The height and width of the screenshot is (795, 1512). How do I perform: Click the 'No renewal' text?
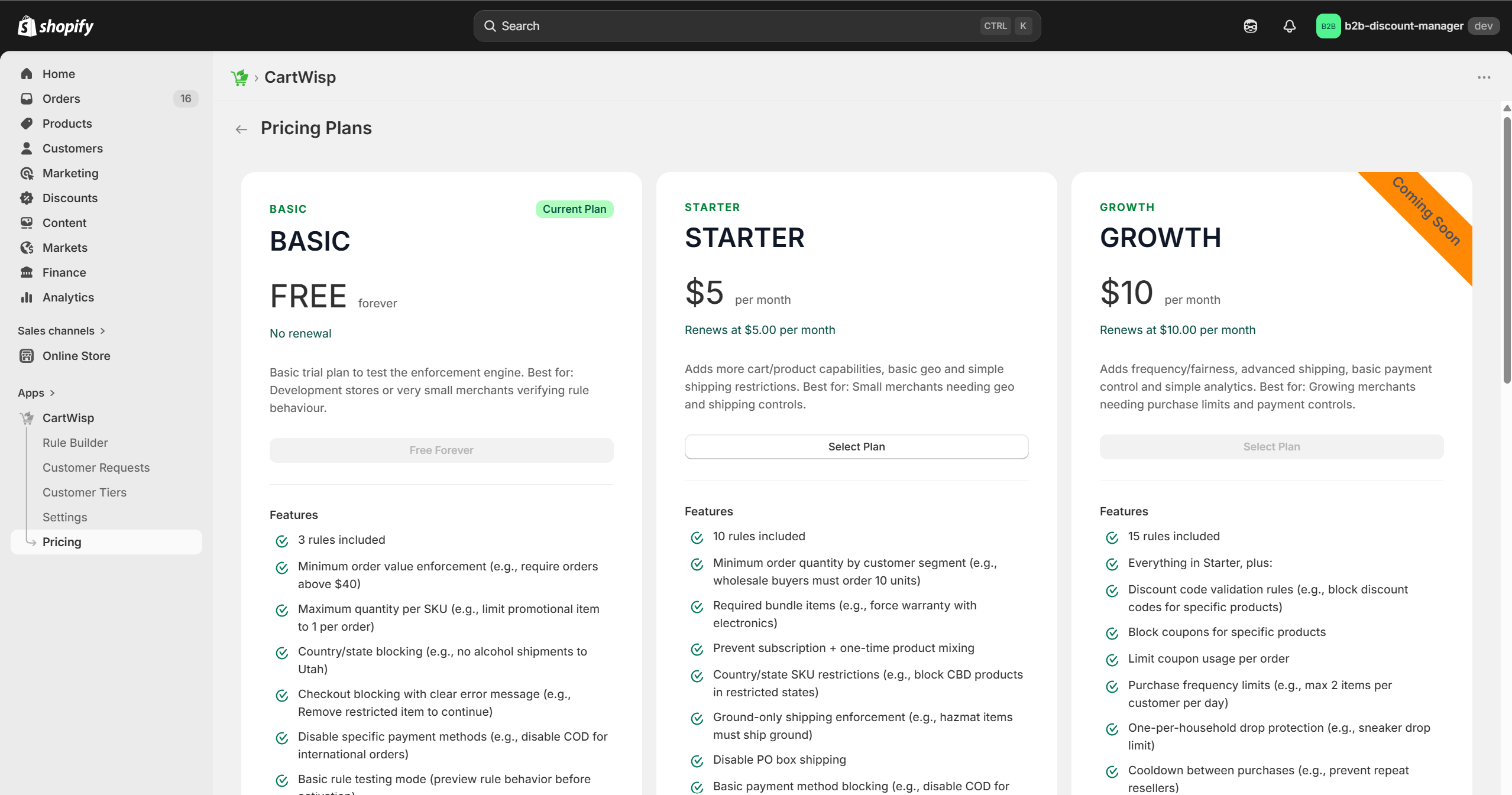pyautogui.click(x=300, y=333)
